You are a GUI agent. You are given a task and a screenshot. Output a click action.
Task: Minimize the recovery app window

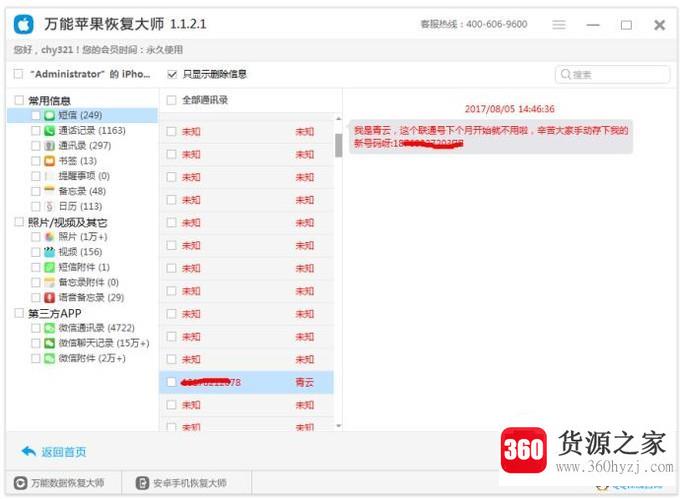coord(593,25)
